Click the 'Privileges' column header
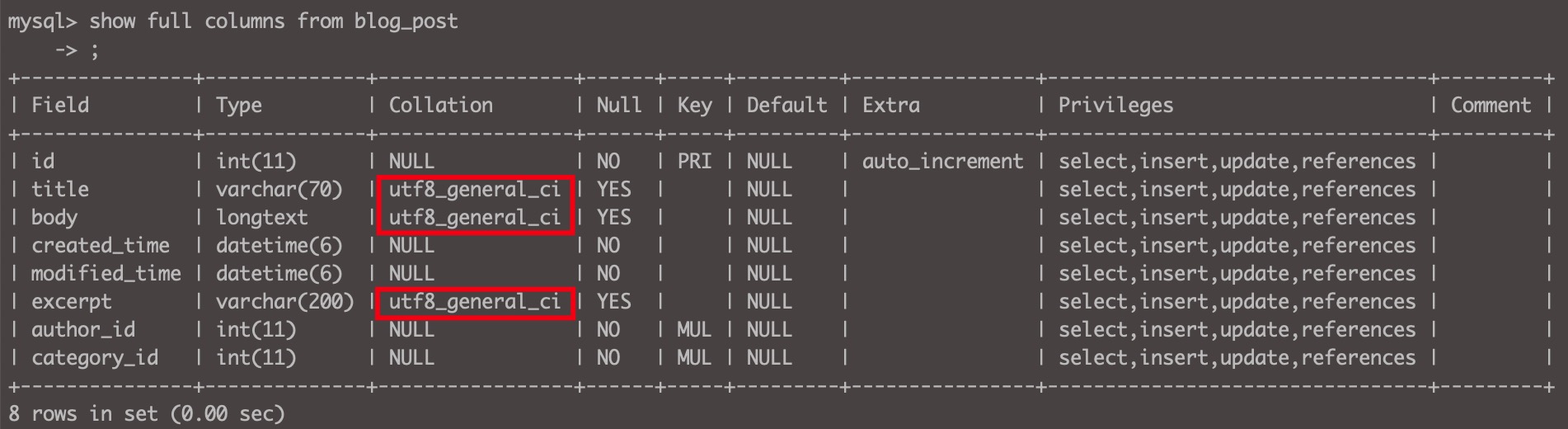1568x429 pixels. click(1115, 106)
